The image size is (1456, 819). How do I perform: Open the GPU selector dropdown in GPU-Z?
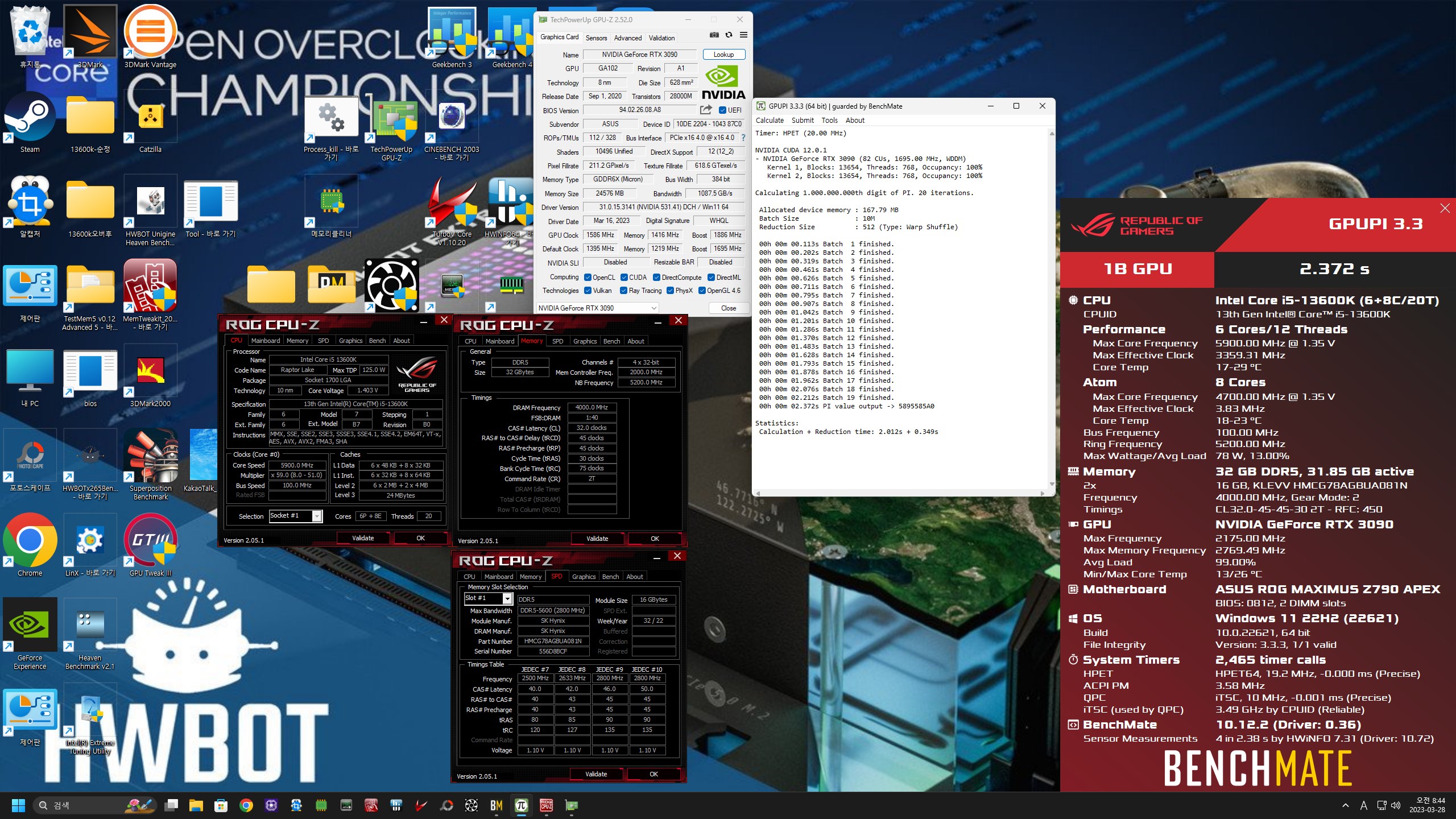597,308
